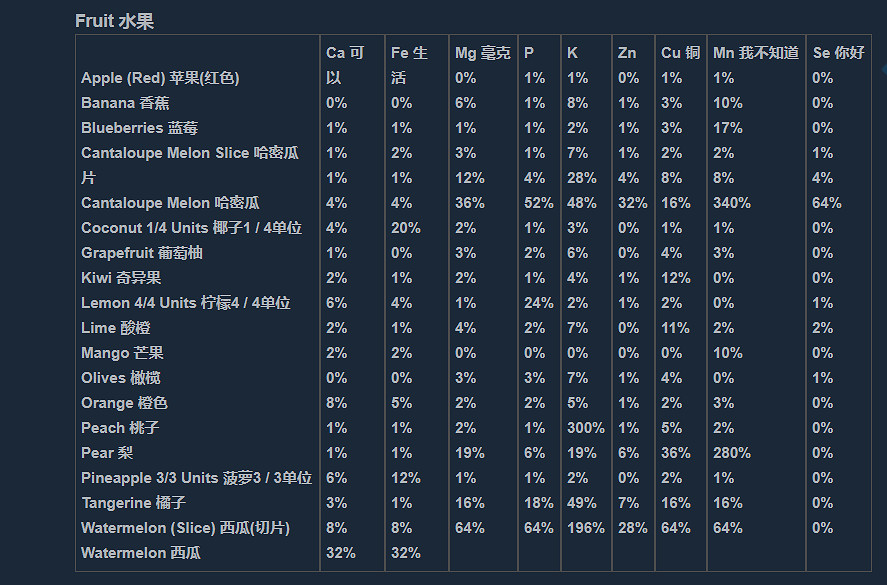
Task: Select the 'Lemon 4/4 Units' row label
Action: coord(186,303)
